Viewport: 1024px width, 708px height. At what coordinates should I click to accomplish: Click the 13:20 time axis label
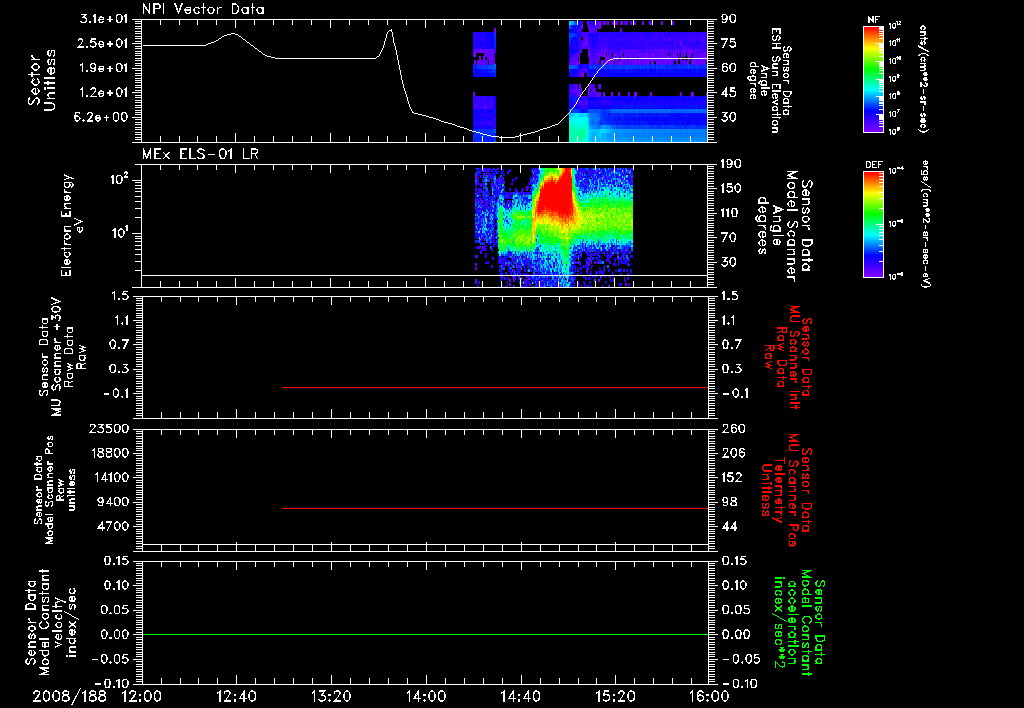331,696
